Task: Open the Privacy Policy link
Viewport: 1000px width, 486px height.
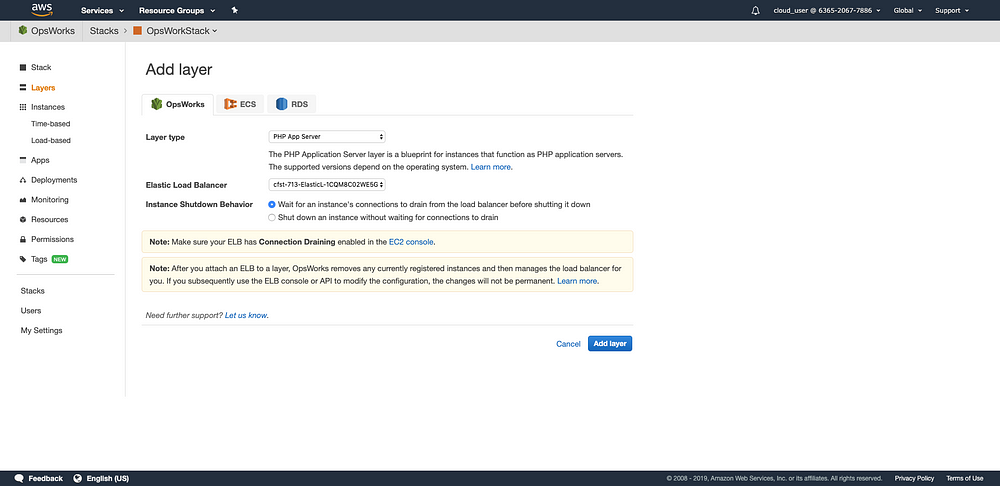Action: (914, 478)
